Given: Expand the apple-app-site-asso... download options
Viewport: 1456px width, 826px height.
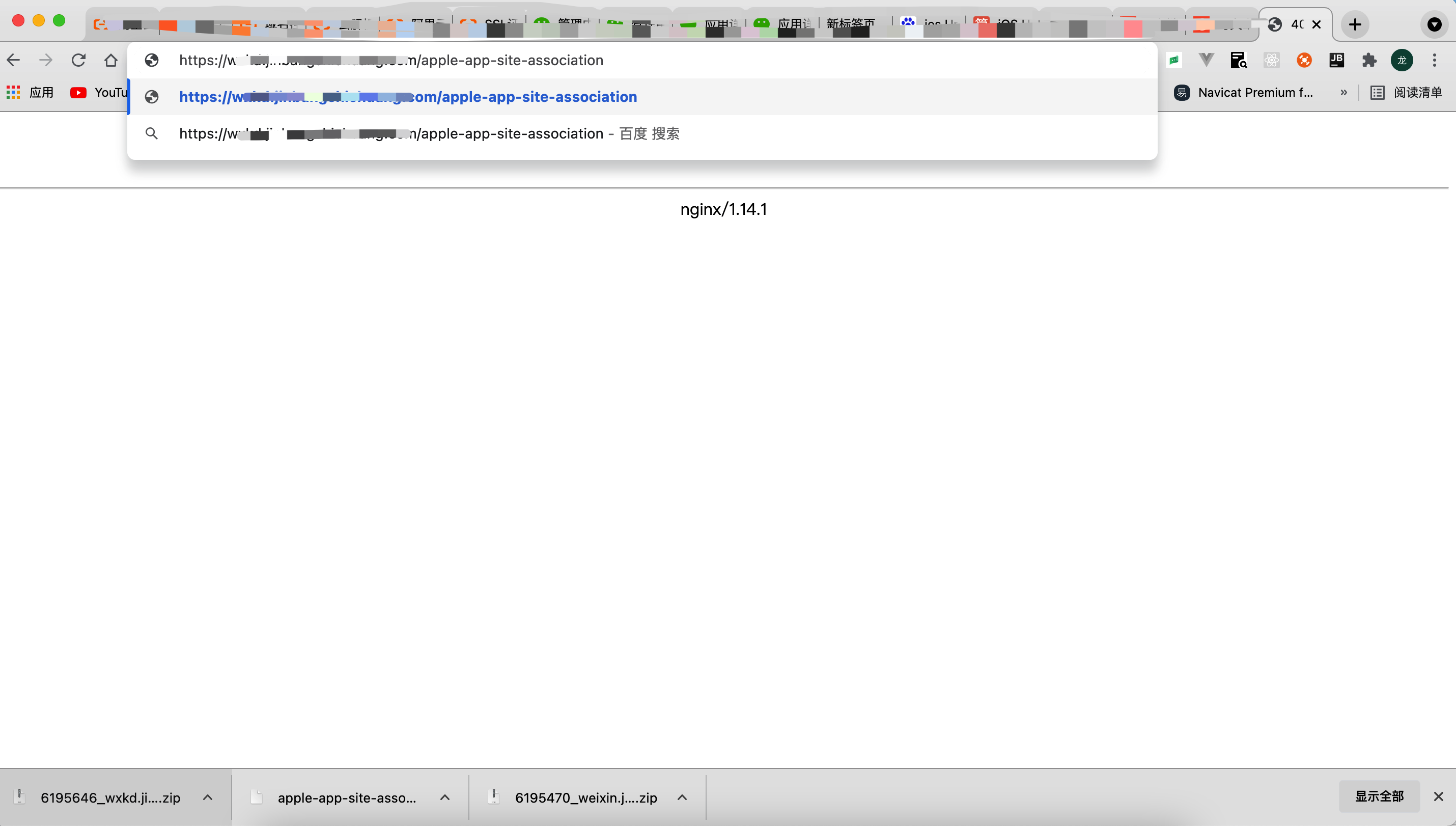Looking at the screenshot, I should (444, 796).
